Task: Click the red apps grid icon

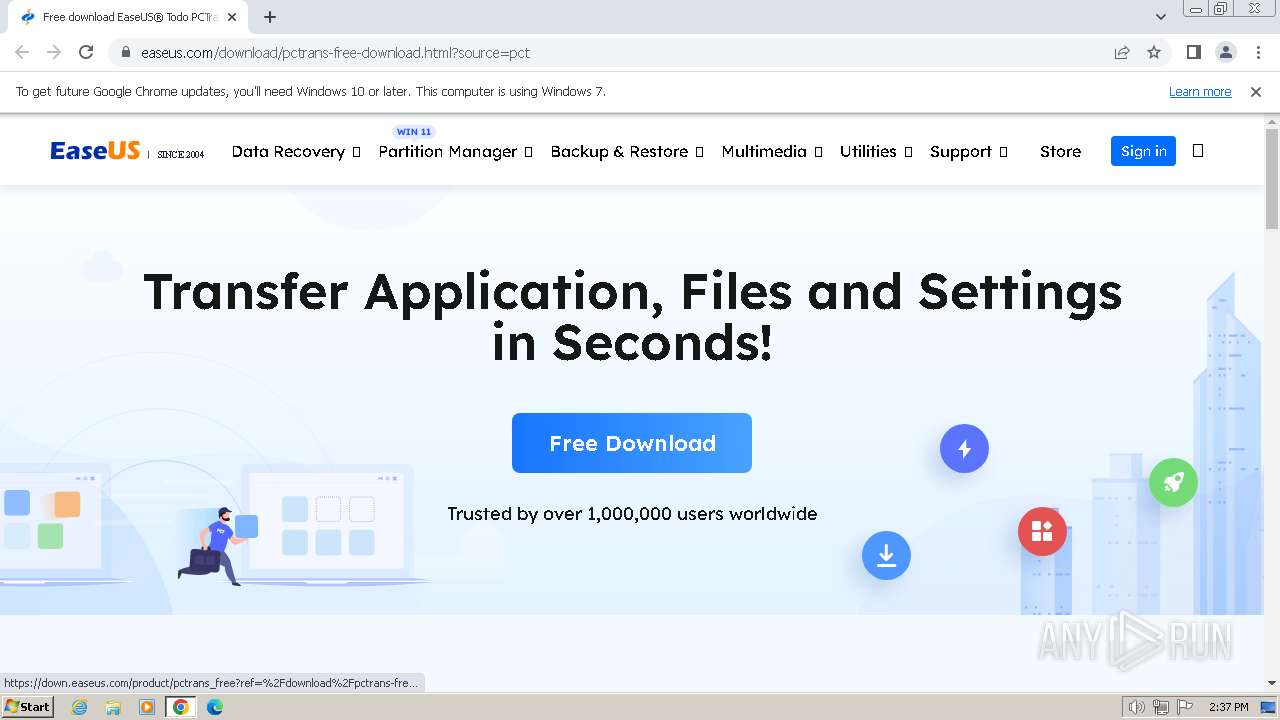Action: click(x=1042, y=531)
